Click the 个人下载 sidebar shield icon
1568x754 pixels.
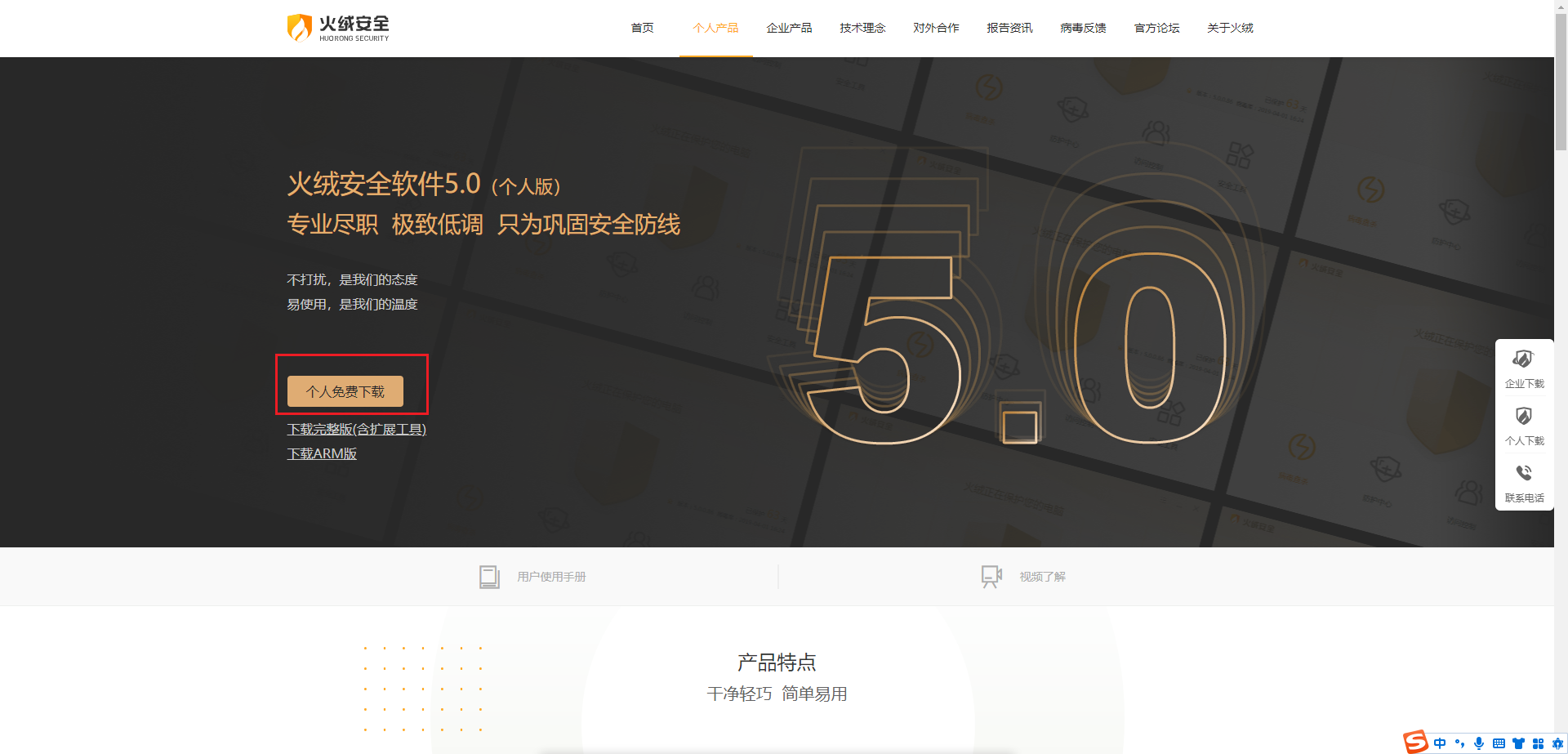coord(1523,417)
